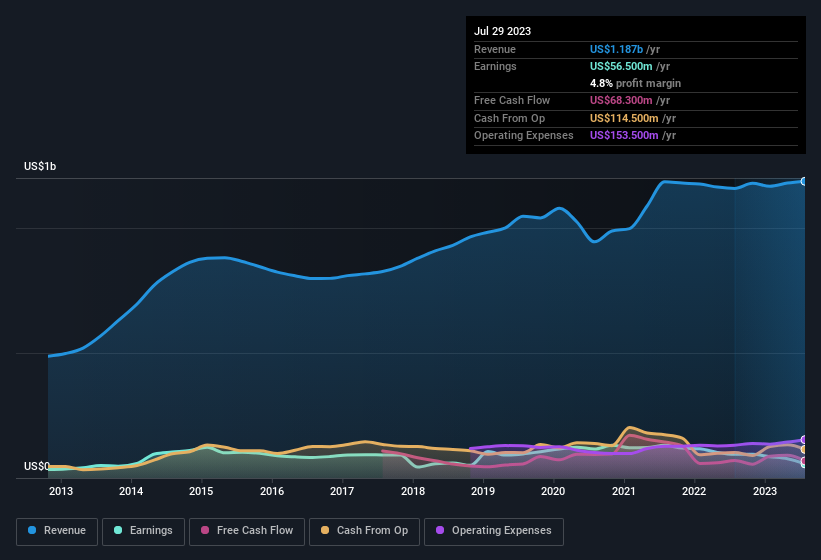Click the pink free cash flow endpoint marker
Image resolution: width=821 pixels, height=560 pixels.
(804, 461)
